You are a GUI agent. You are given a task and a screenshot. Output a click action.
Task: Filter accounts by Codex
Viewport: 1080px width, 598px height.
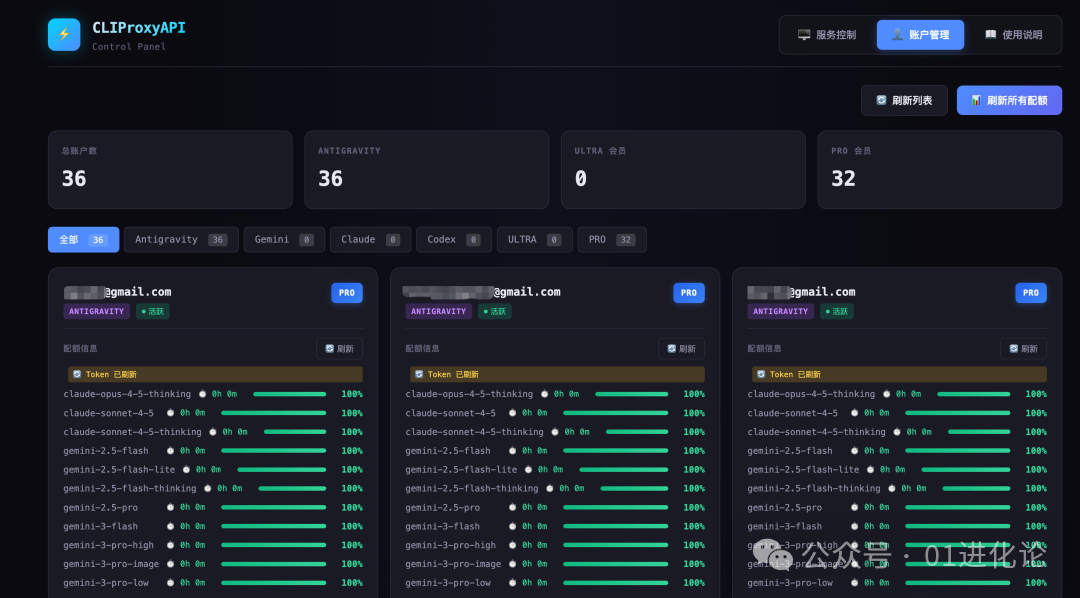click(454, 240)
